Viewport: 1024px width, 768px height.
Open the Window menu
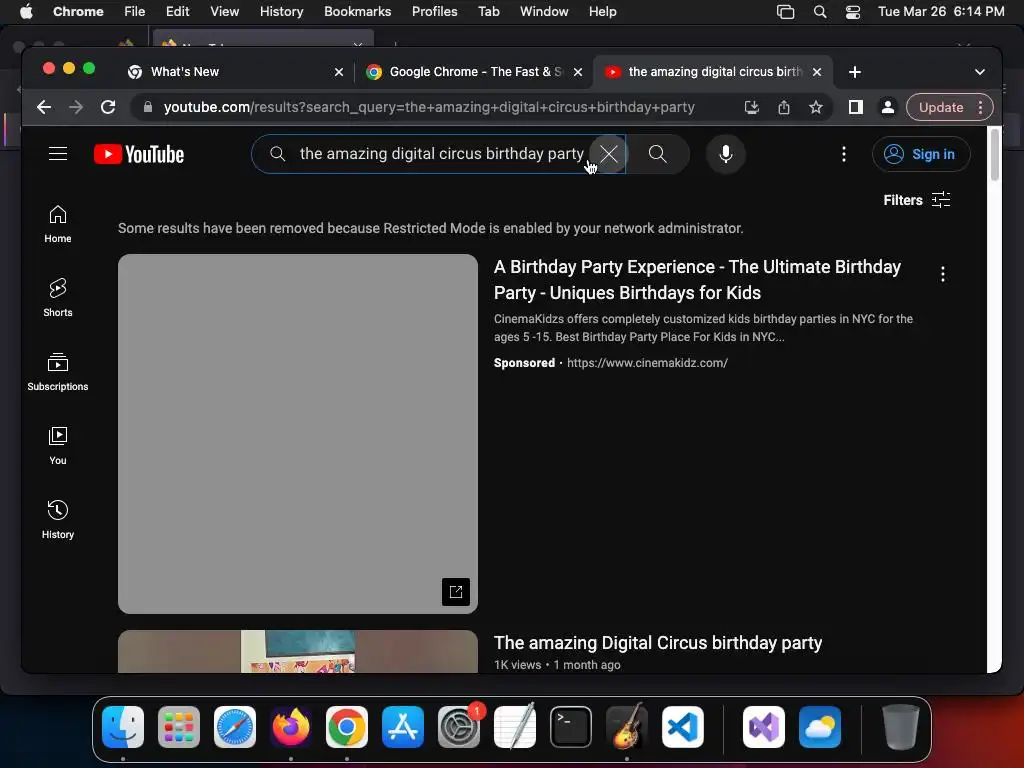click(544, 11)
